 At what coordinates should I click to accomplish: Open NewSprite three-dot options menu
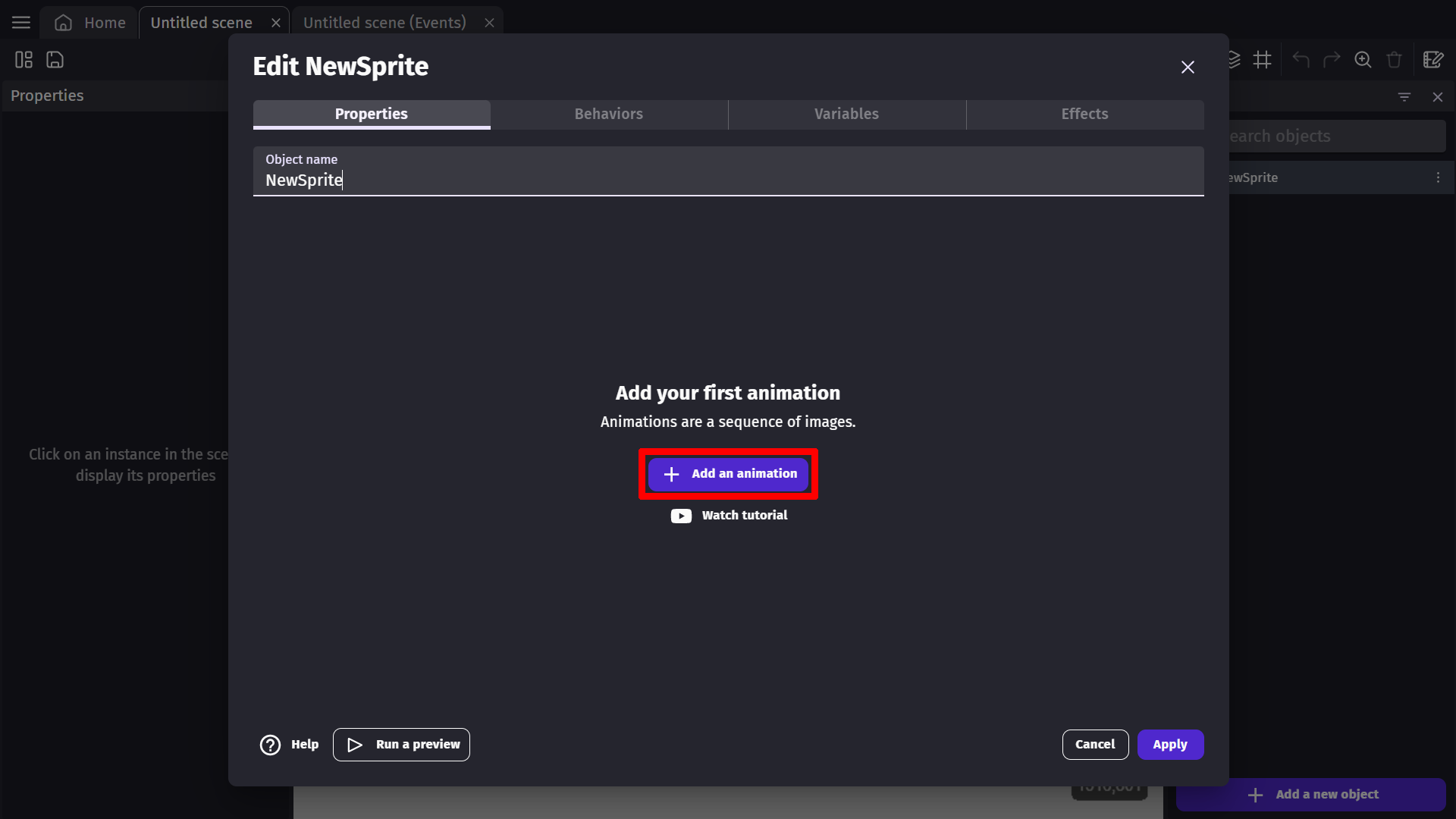tap(1437, 177)
